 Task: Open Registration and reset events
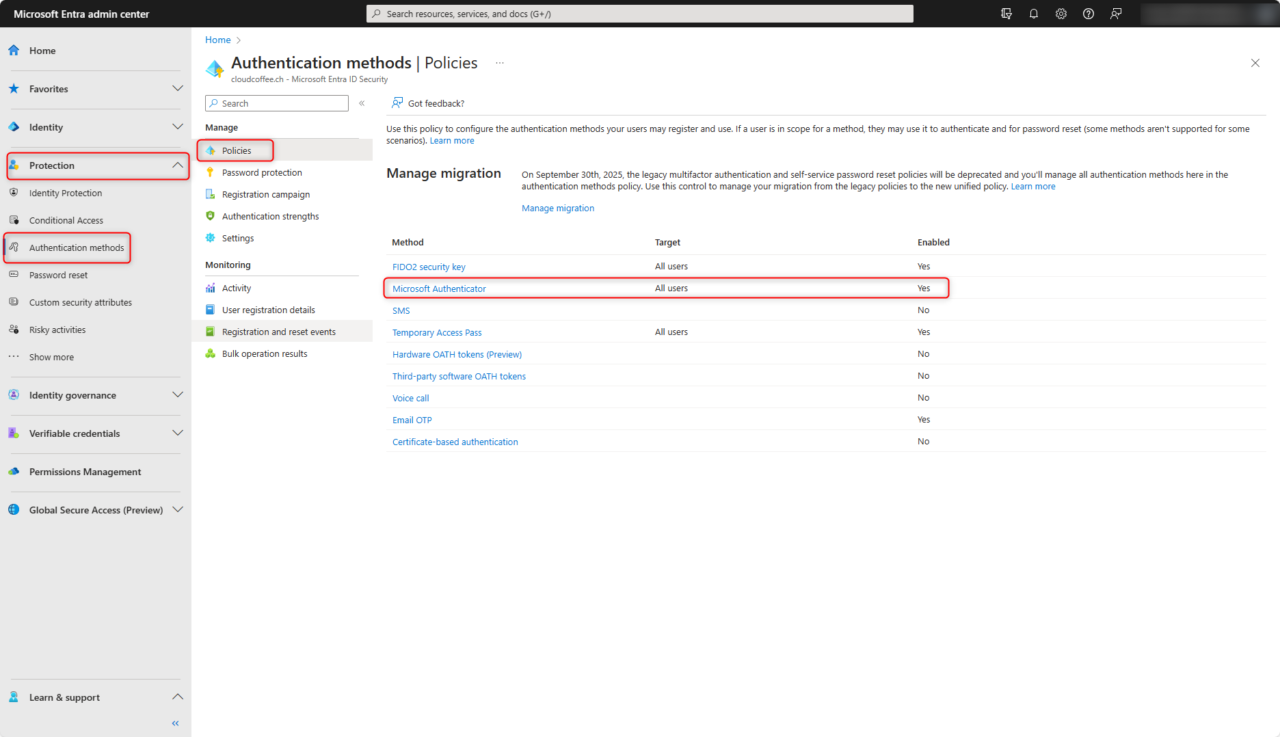pos(273,331)
